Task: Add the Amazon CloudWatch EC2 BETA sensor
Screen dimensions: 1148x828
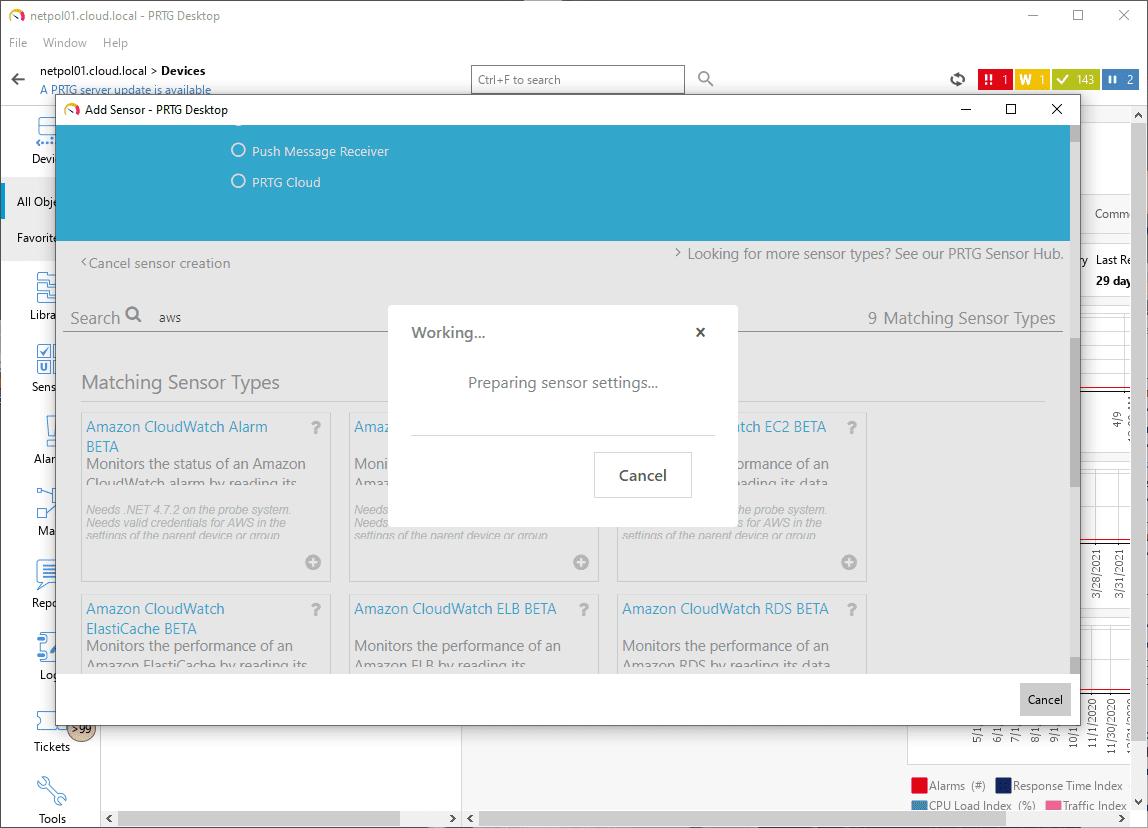Action: (x=849, y=562)
